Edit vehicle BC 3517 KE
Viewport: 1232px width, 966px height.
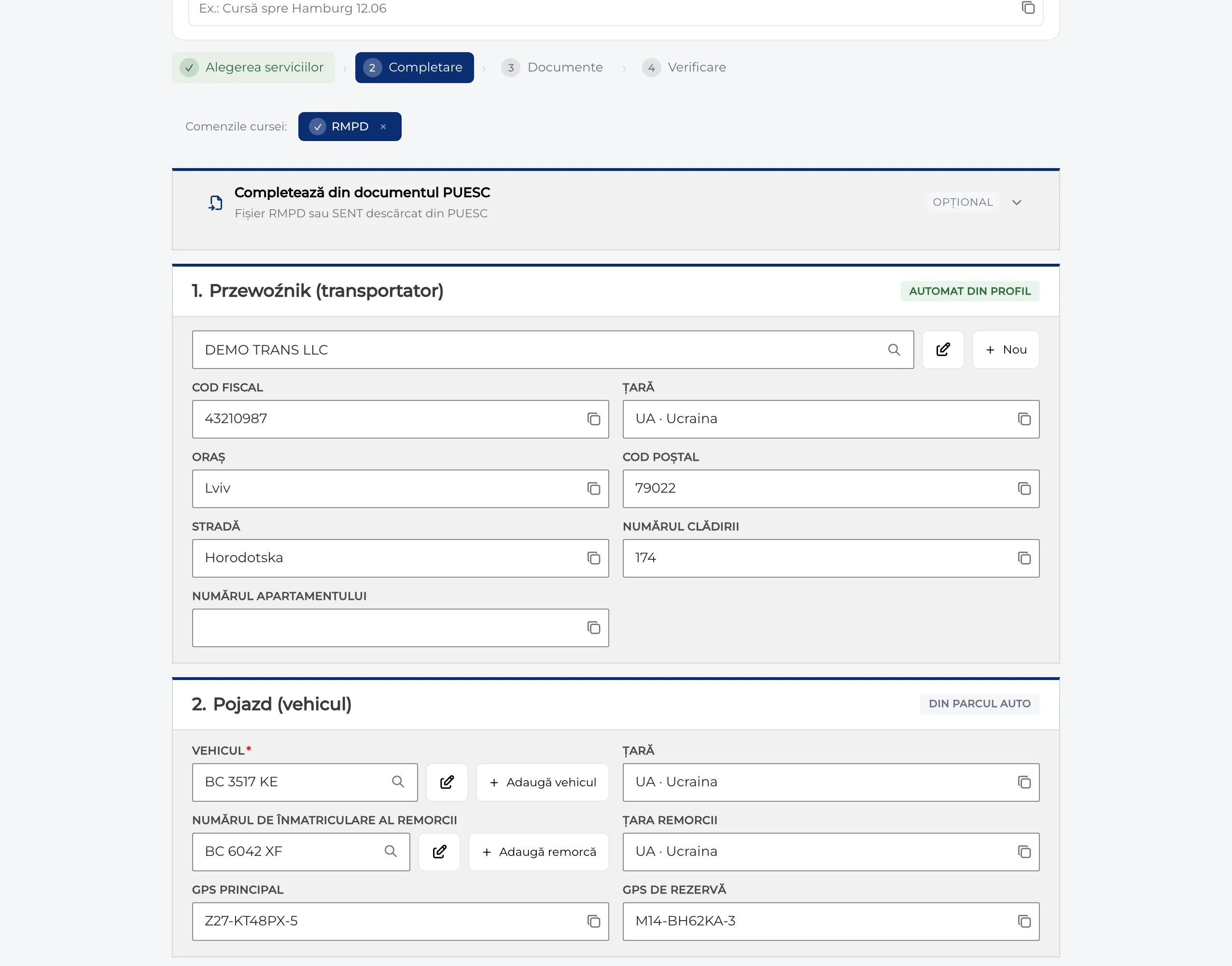pyautogui.click(x=447, y=782)
